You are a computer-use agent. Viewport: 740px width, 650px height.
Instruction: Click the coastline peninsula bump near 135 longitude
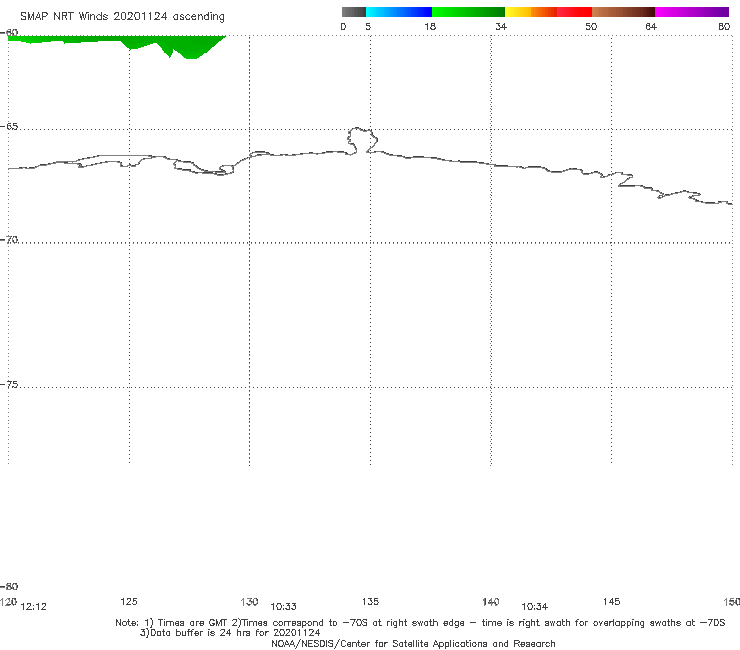362,140
